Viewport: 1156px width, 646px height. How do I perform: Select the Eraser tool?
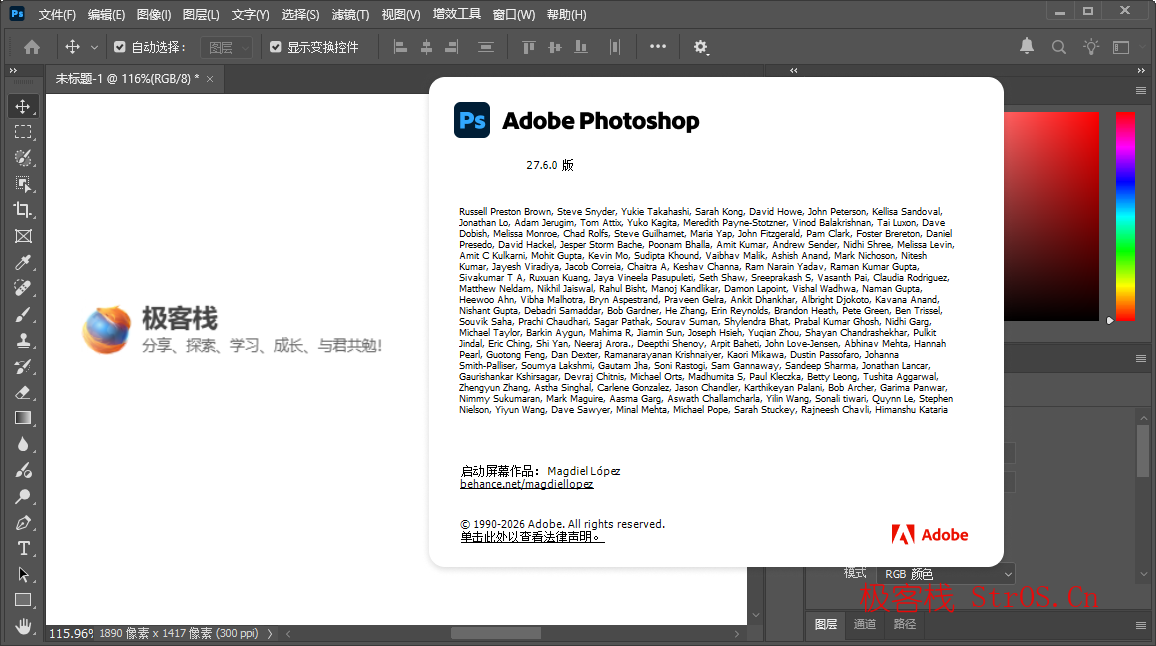tap(23, 392)
